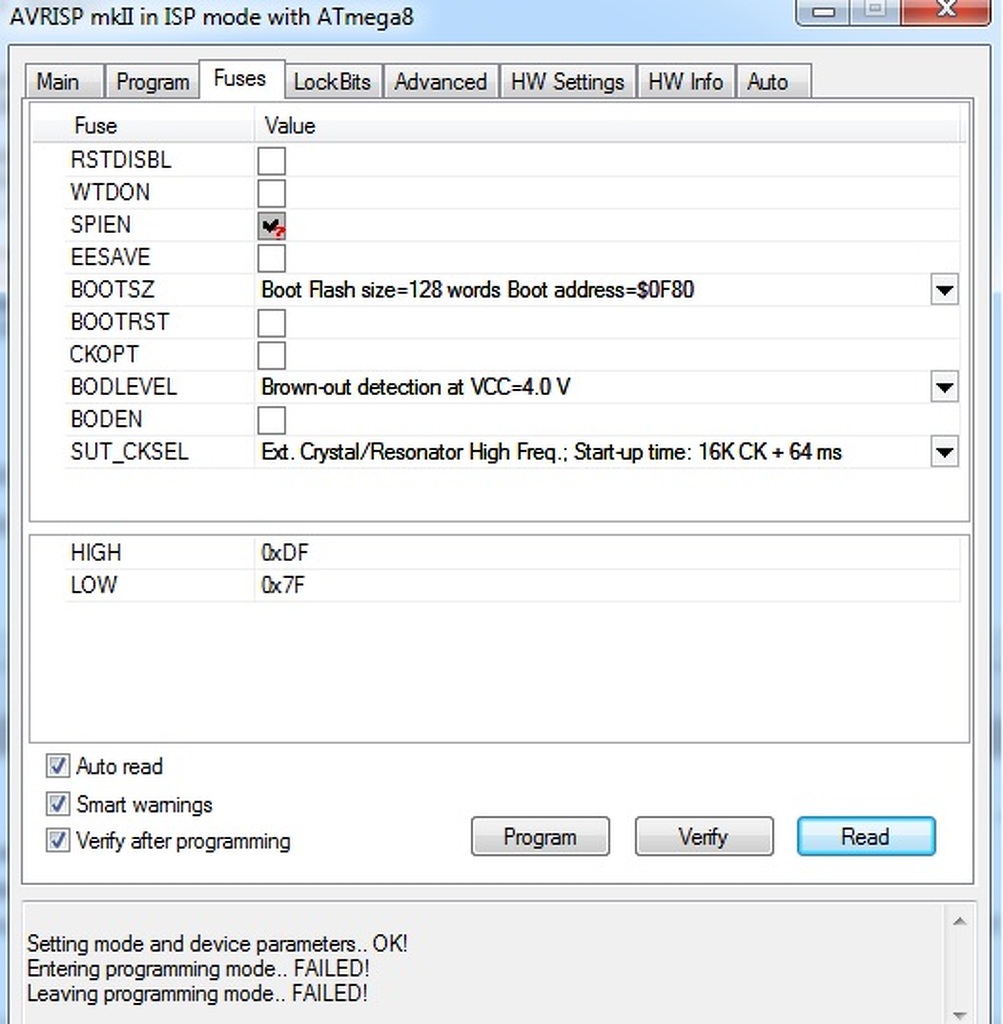Viewport: 1003px width, 1024px height.
Task: Click the HIGH fuse byte label
Action: point(96,552)
